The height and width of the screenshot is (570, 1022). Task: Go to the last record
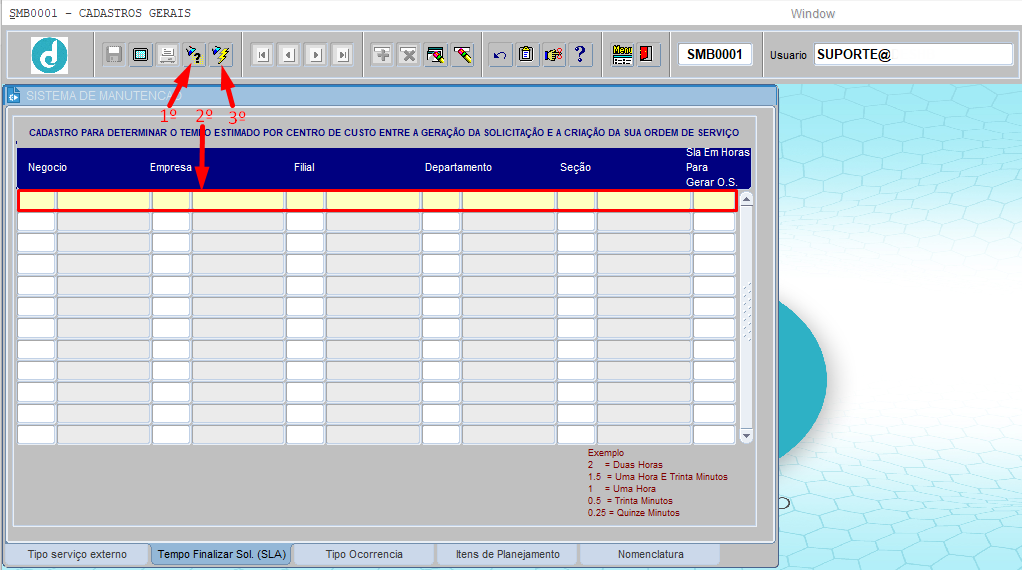click(343, 55)
